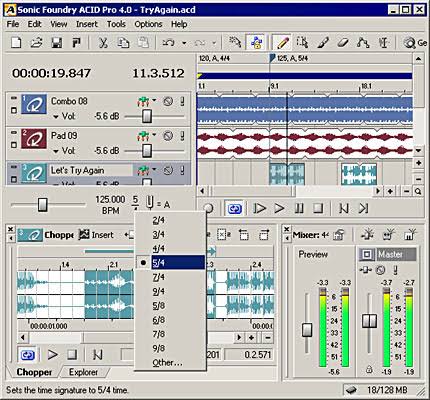430x400 pixels.
Task: Mute the Combo 08 track
Action: coord(168,101)
